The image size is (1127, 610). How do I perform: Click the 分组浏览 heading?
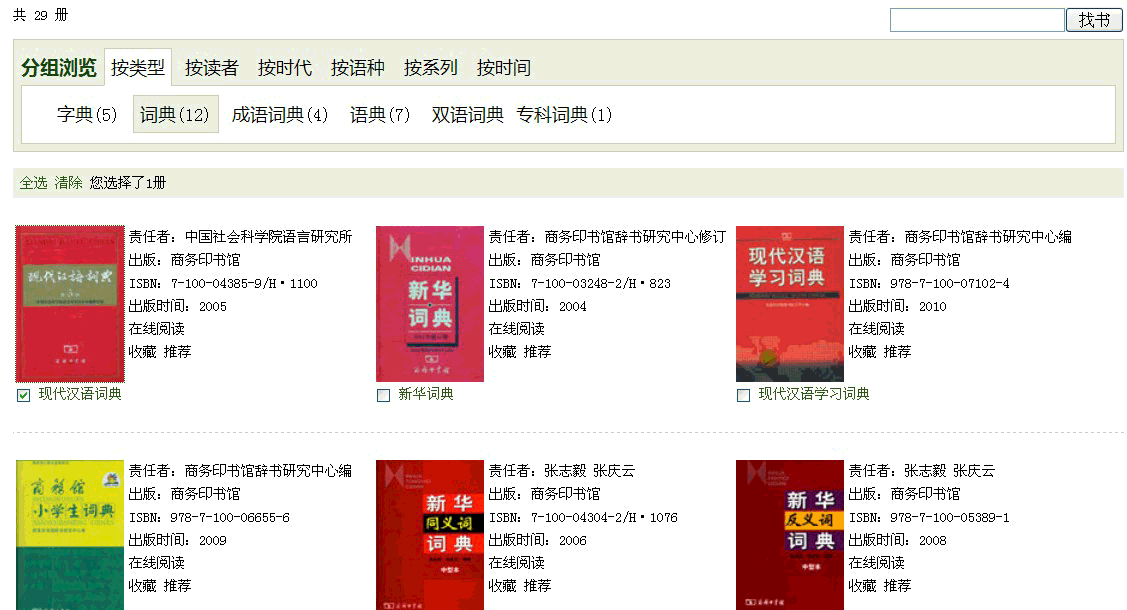tap(58, 68)
